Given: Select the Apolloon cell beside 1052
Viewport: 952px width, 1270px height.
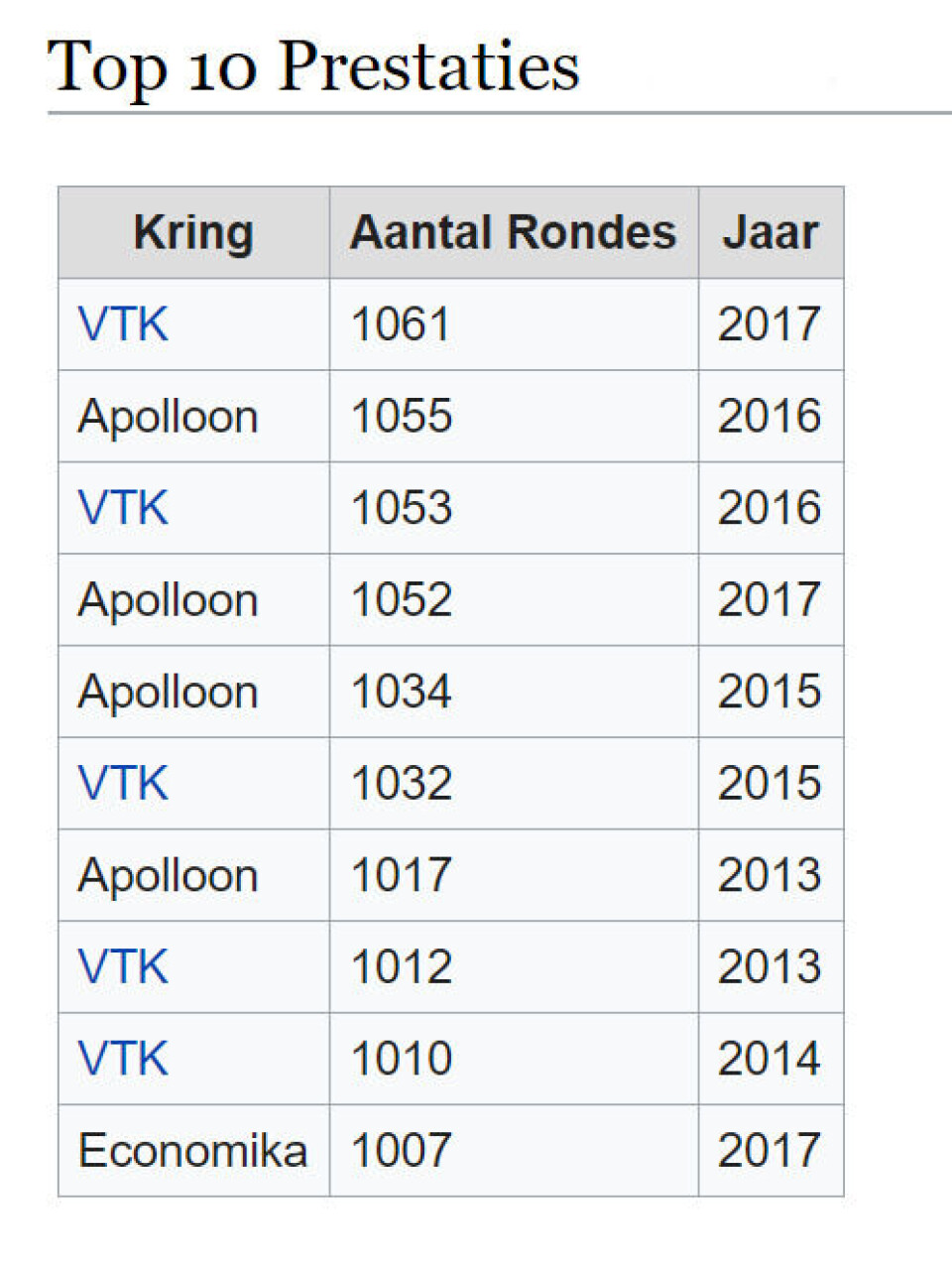Looking at the screenshot, I should click(168, 600).
